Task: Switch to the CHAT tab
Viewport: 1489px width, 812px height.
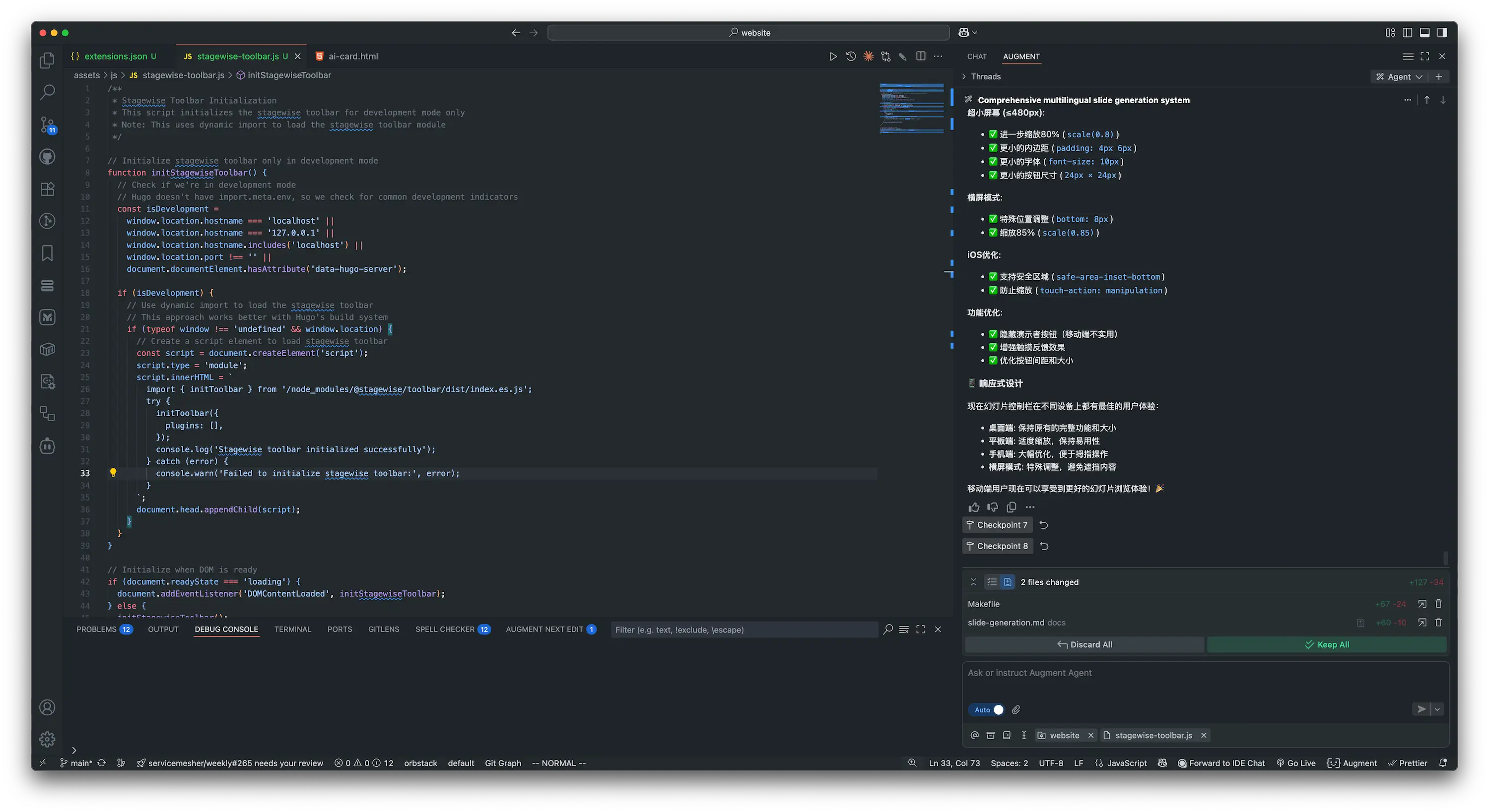Action: click(x=977, y=57)
